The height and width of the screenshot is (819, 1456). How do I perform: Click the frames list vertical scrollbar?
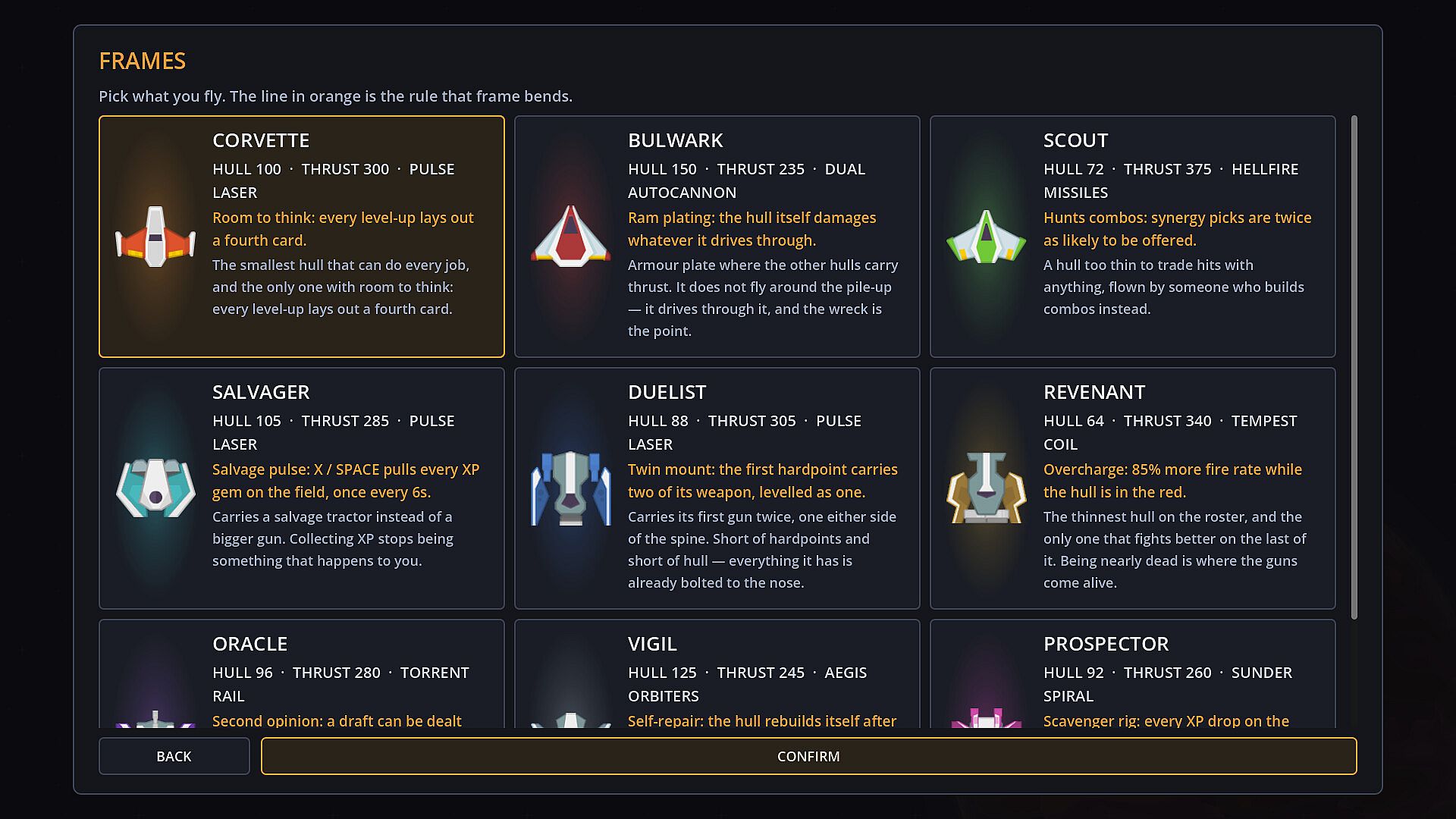(1354, 367)
